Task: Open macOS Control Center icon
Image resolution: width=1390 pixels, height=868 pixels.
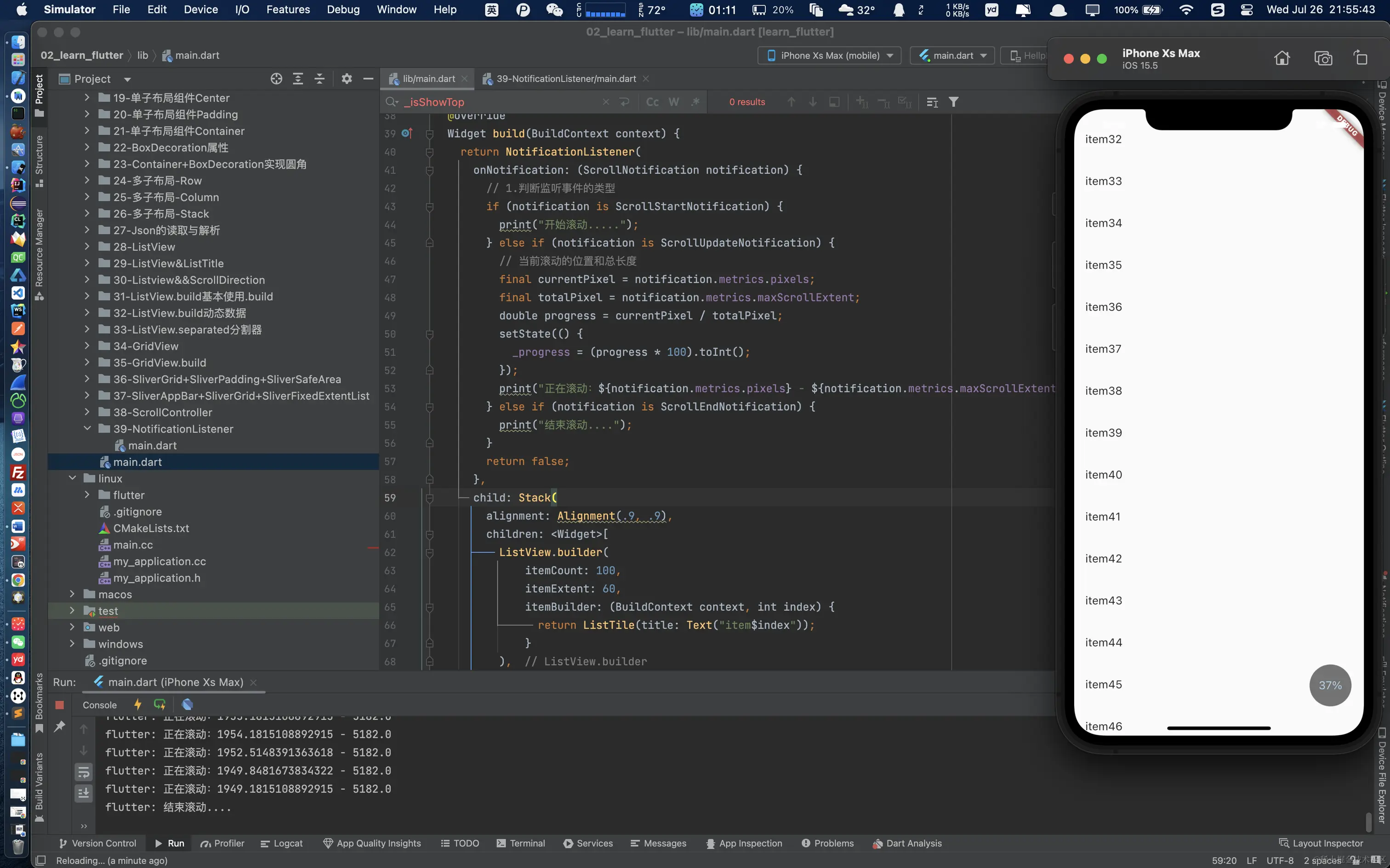Action: pyautogui.click(x=1247, y=10)
